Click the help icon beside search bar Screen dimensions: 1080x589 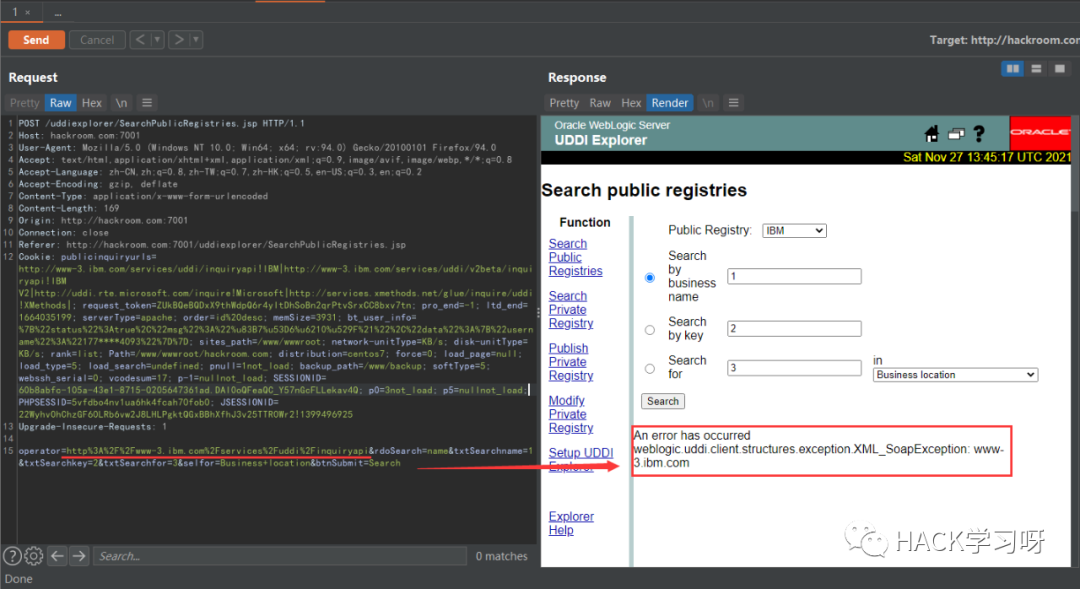(x=12, y=556)
